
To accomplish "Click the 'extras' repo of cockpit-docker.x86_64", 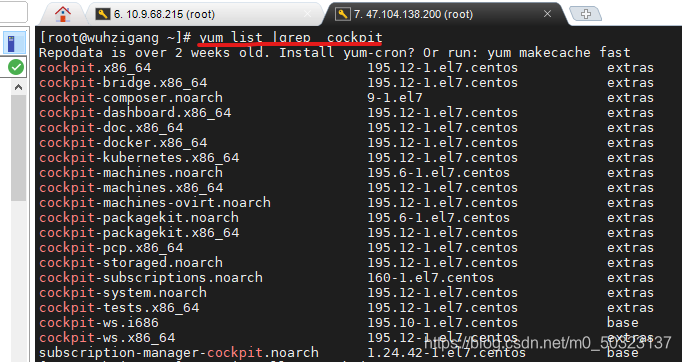I will [x=631, y=143].
